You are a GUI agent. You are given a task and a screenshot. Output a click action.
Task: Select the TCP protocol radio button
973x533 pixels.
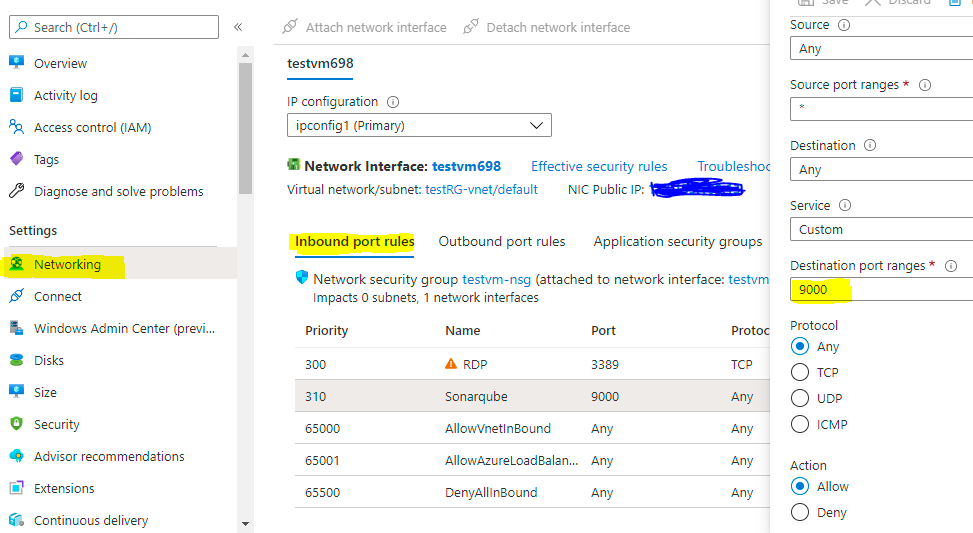pos(800,372)
